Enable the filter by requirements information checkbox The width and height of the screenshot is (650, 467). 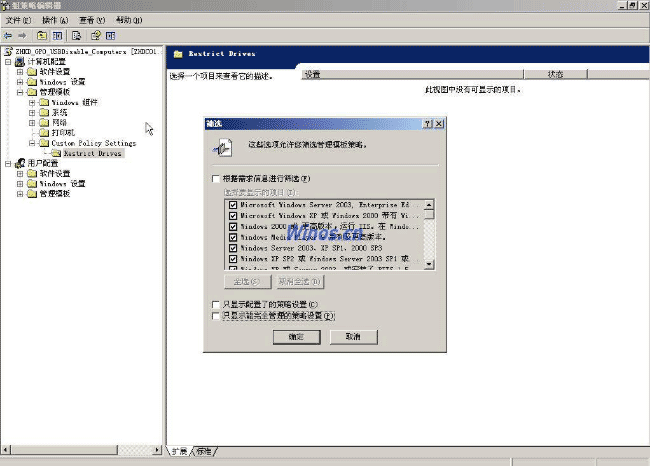click(216, 179)
